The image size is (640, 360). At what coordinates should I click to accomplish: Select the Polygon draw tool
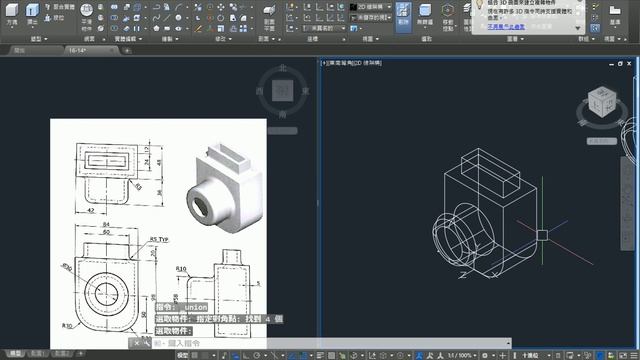coord(156,29)
